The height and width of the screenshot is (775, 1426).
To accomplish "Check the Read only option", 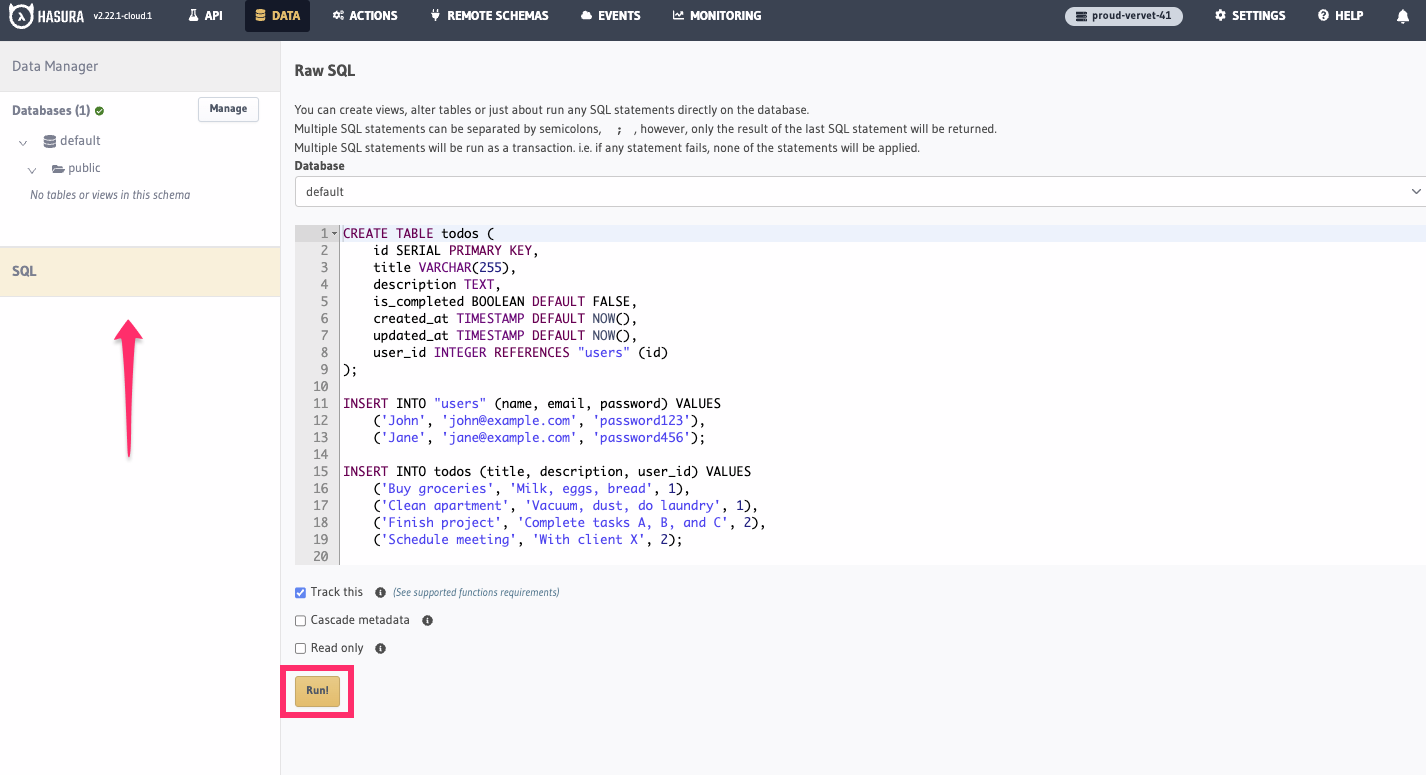I will pos(300,648).
